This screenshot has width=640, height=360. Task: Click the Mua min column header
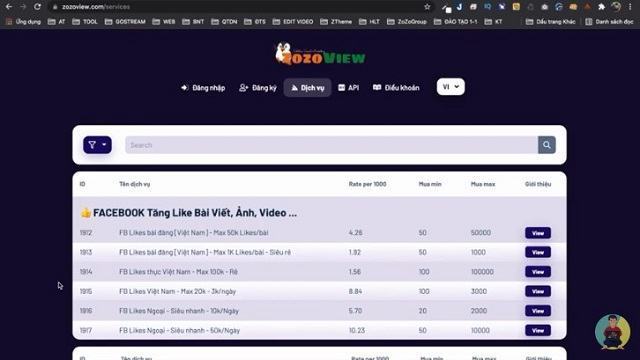(430, 184)
